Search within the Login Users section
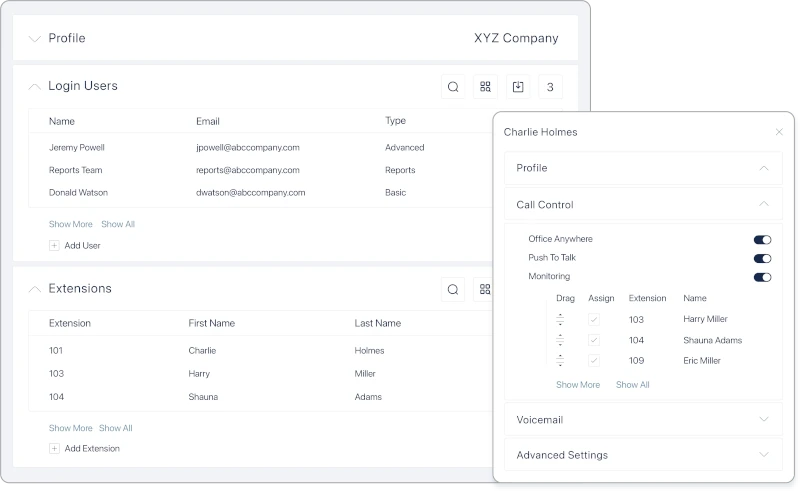This screenshot has width=800, height=493. [453, 87]
